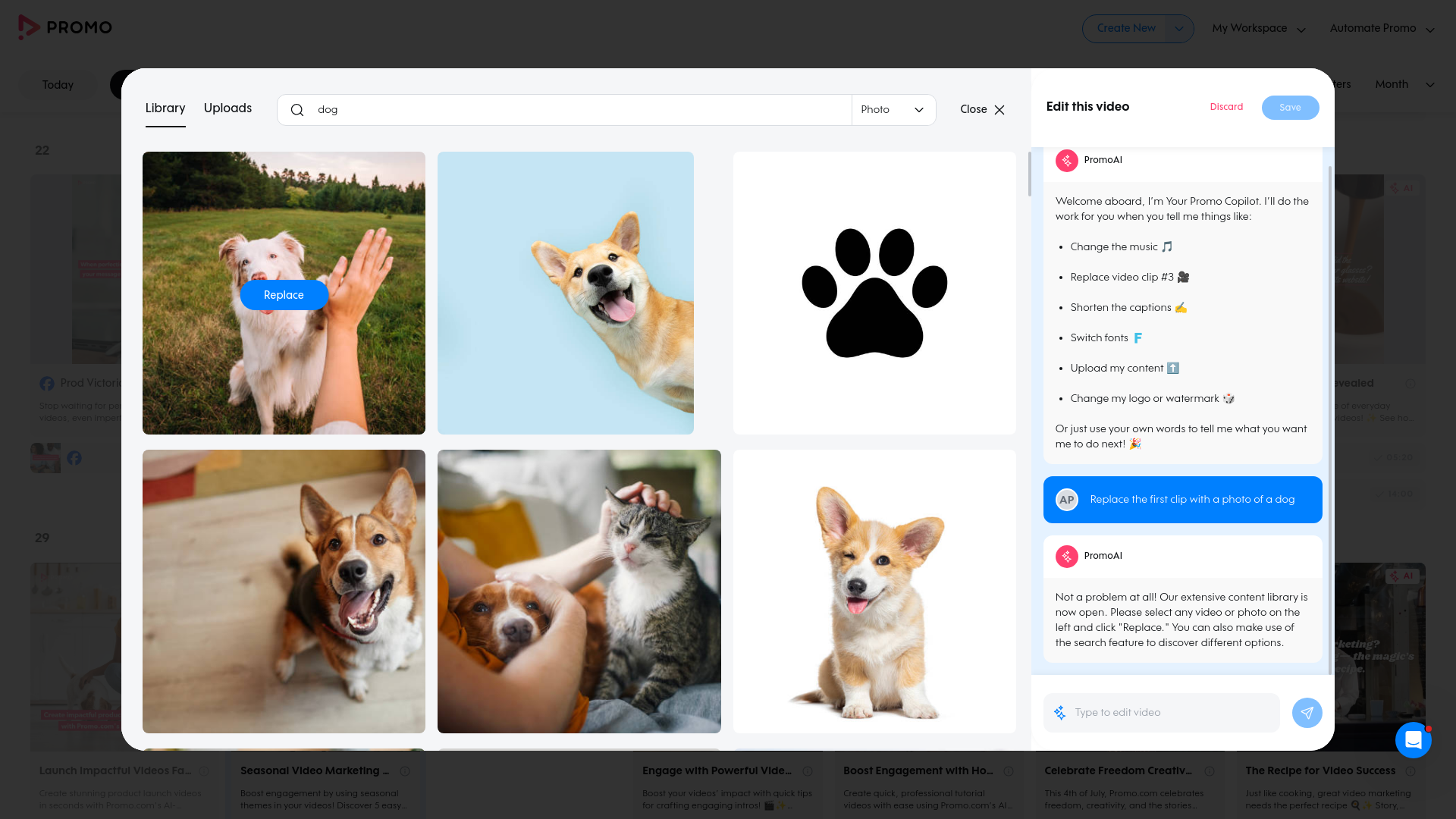This screenshot has width=1456, height=819.
Task: Click the 'Switch fonts' suggestion
Action: [x=1106, y=338]
